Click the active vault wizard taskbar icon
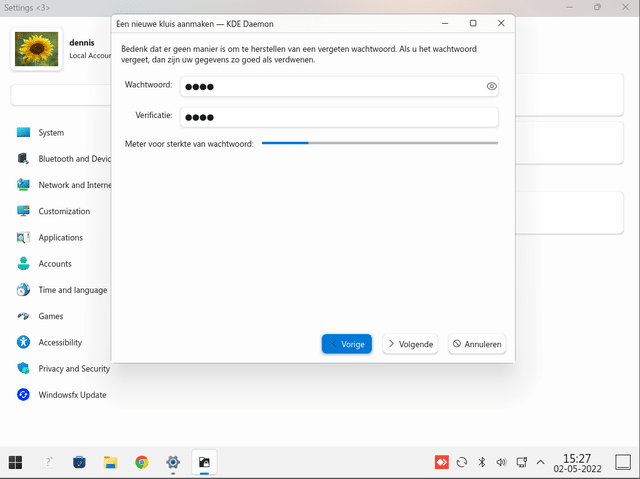The width and height of the screenshot is (640, 479). [x=204, y=462]
